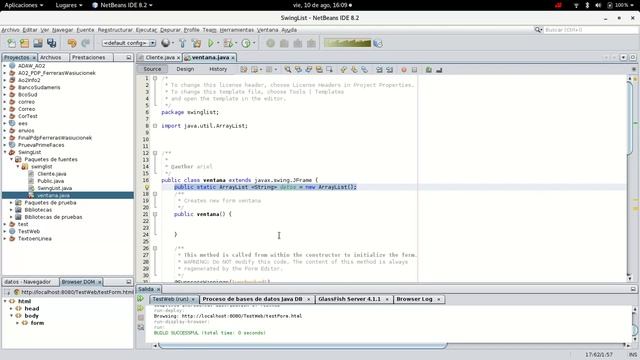Collapse the SwingList project node
Screen dimensions: 640x360
pos(5,152)
